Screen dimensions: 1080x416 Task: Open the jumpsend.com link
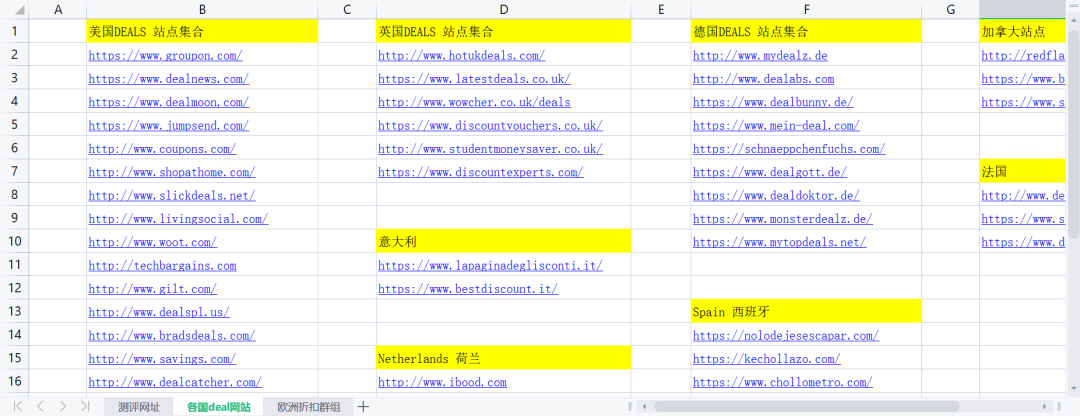[169, 126]
